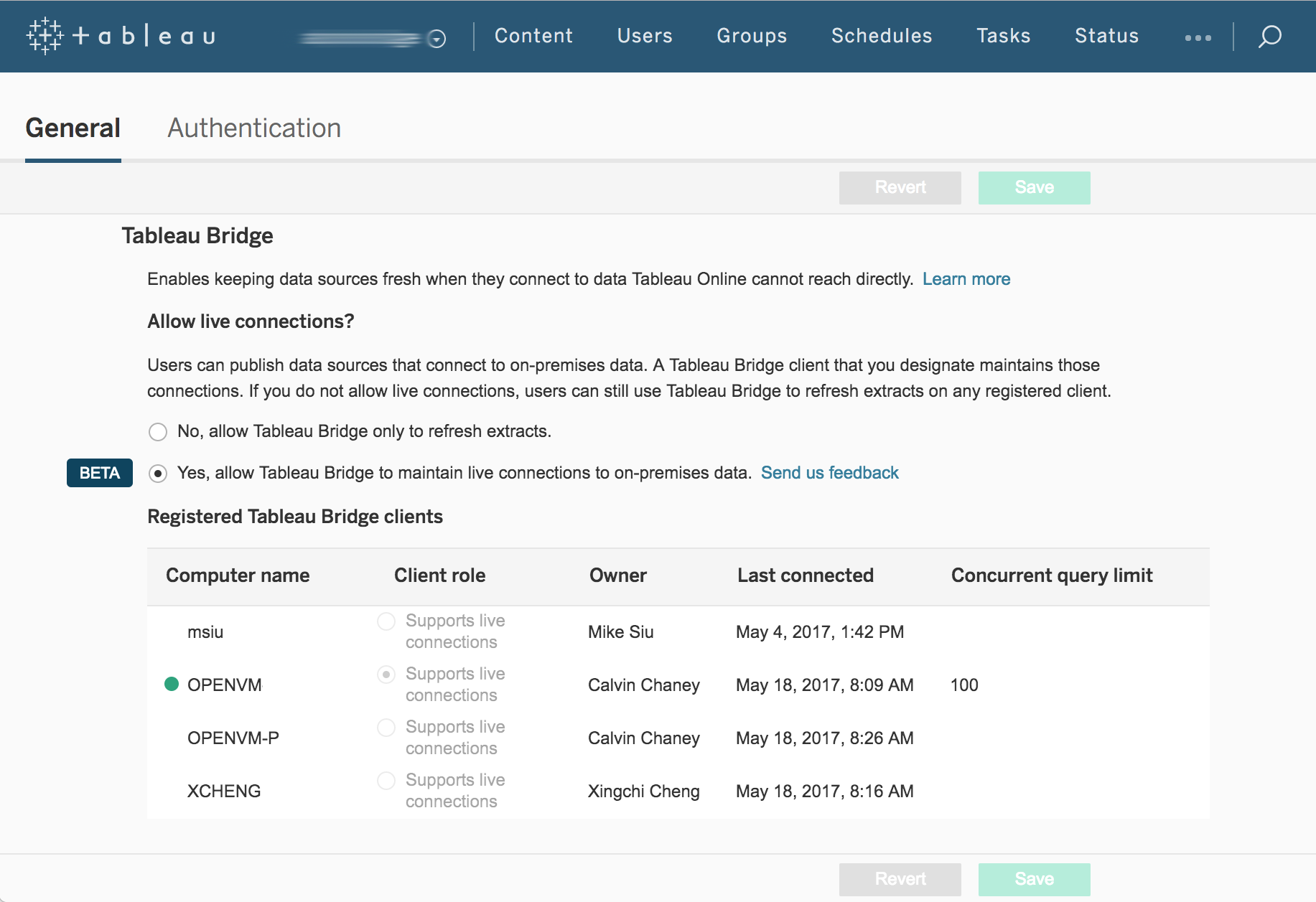1316x902 pixels.
Task: Select live connections radio for OPENVM-P
Action: pyautogui.click(x=386, y=728)
